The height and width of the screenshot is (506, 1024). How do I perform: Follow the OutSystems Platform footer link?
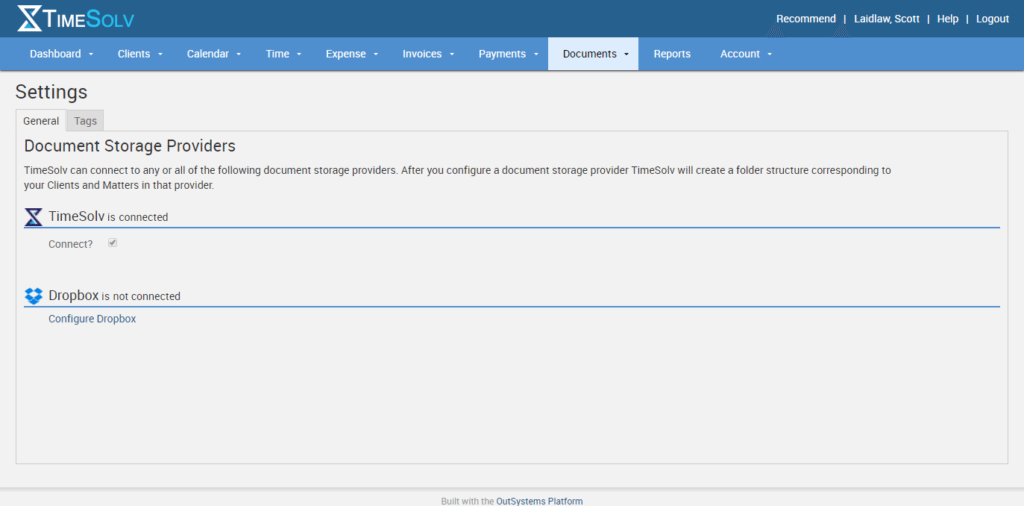(539, 501)
